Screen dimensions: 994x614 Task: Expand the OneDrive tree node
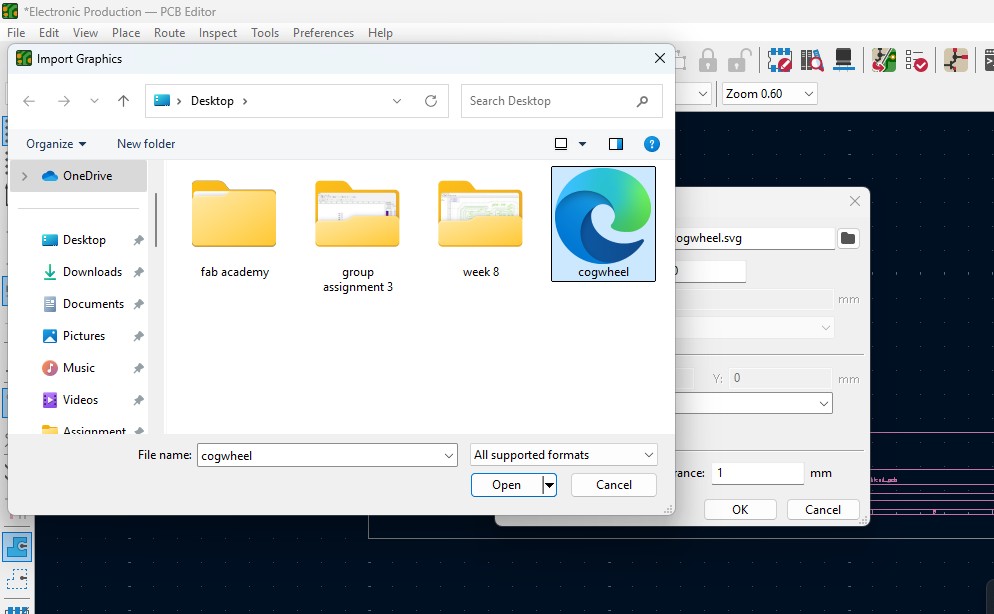25,176
